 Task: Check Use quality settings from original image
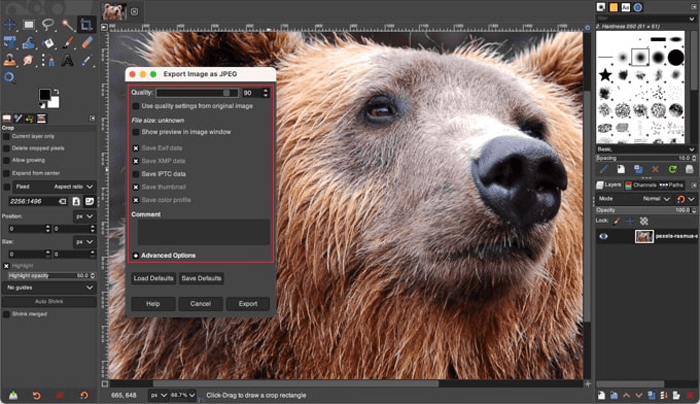[x=136, y=105]
